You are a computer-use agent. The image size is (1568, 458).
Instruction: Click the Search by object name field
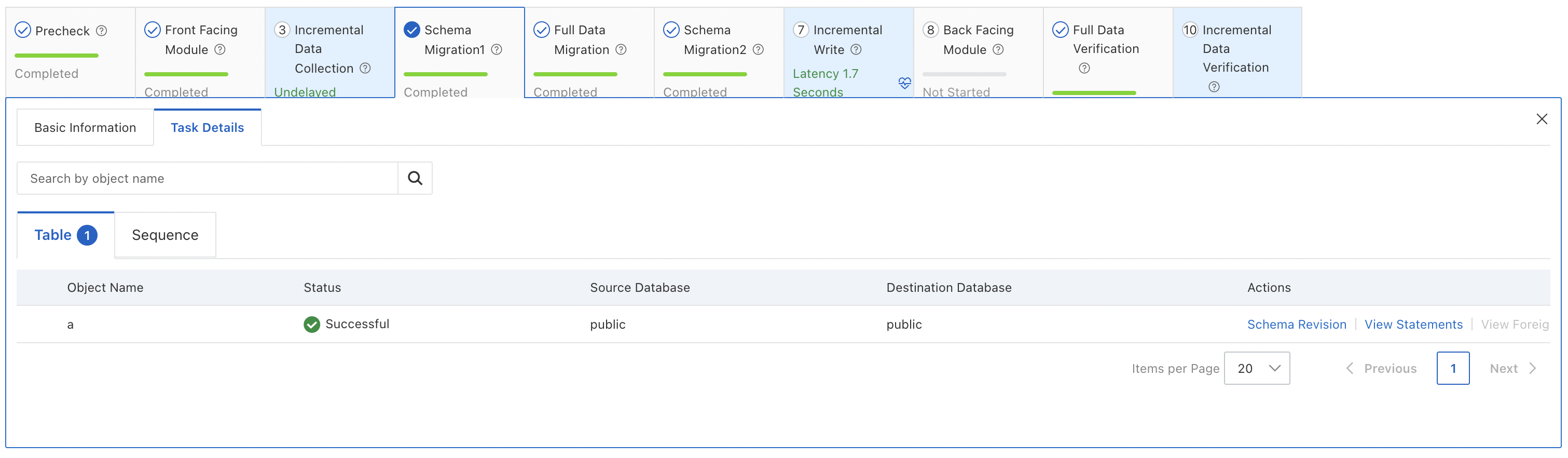pyautogui.click(x=207, y=178)
